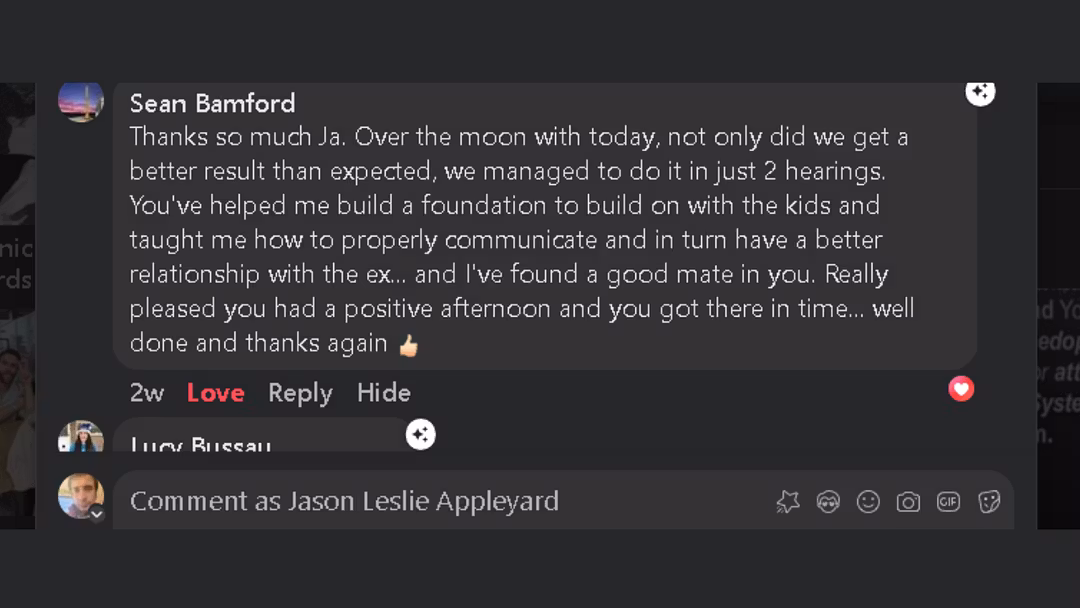Open avatar sticker picker in comment bar
This screenshot has width=1080, height=608.
tap(828, 502)
